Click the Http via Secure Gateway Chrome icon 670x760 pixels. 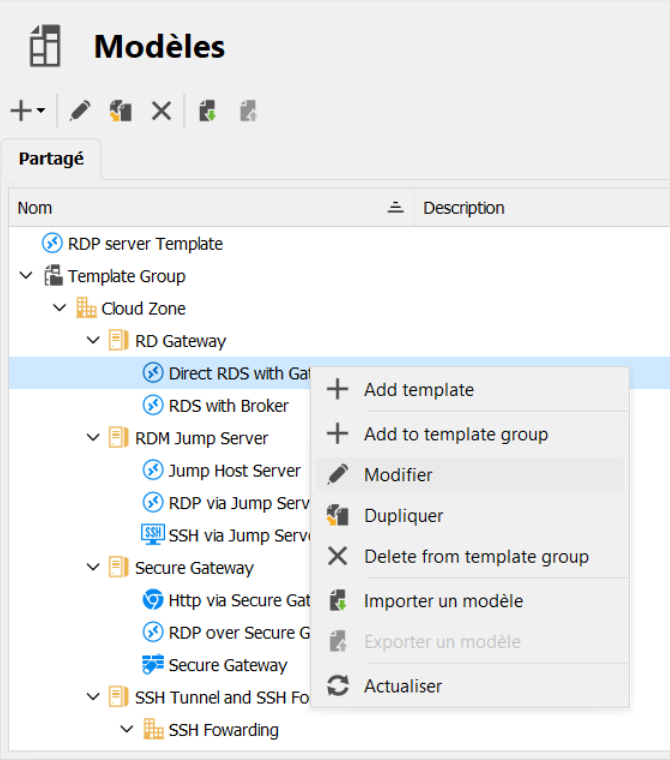pyautogui.click(x=152, y=600)
